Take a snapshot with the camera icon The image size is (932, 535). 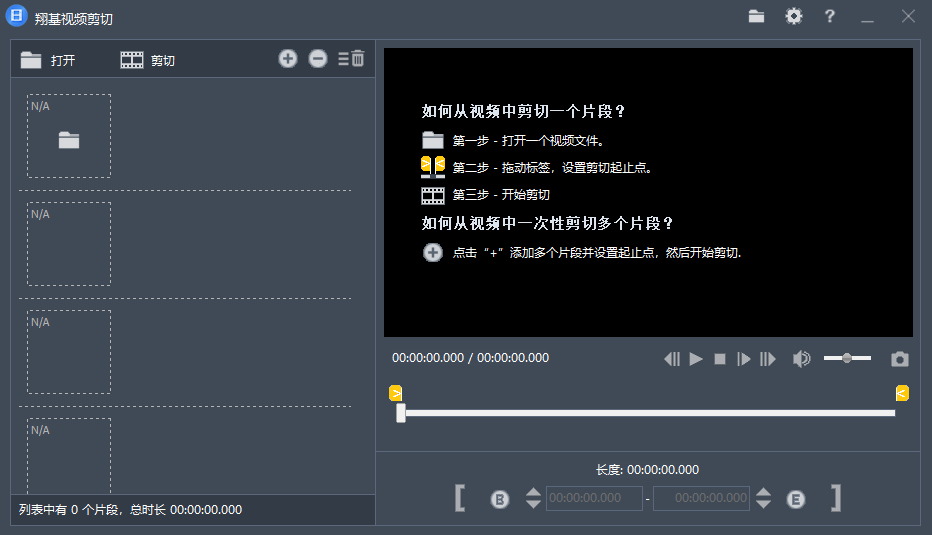point(900,359)
